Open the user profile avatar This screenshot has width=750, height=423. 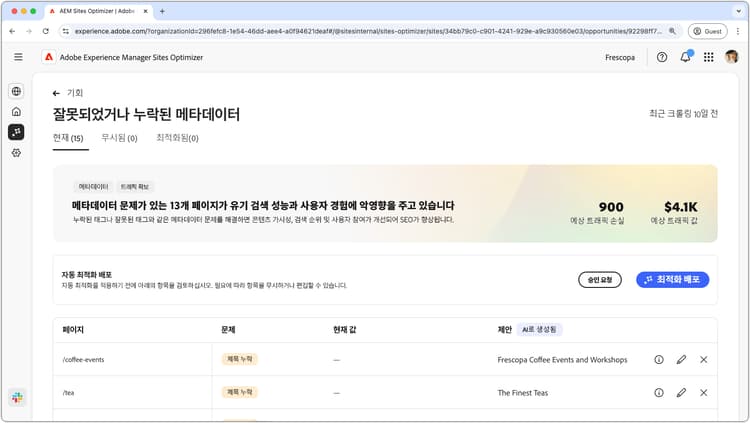click(x=731, y=57)
